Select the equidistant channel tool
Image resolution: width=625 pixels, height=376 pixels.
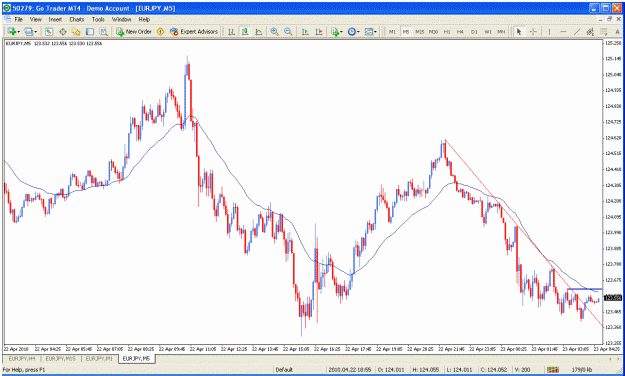coord(590,31)
